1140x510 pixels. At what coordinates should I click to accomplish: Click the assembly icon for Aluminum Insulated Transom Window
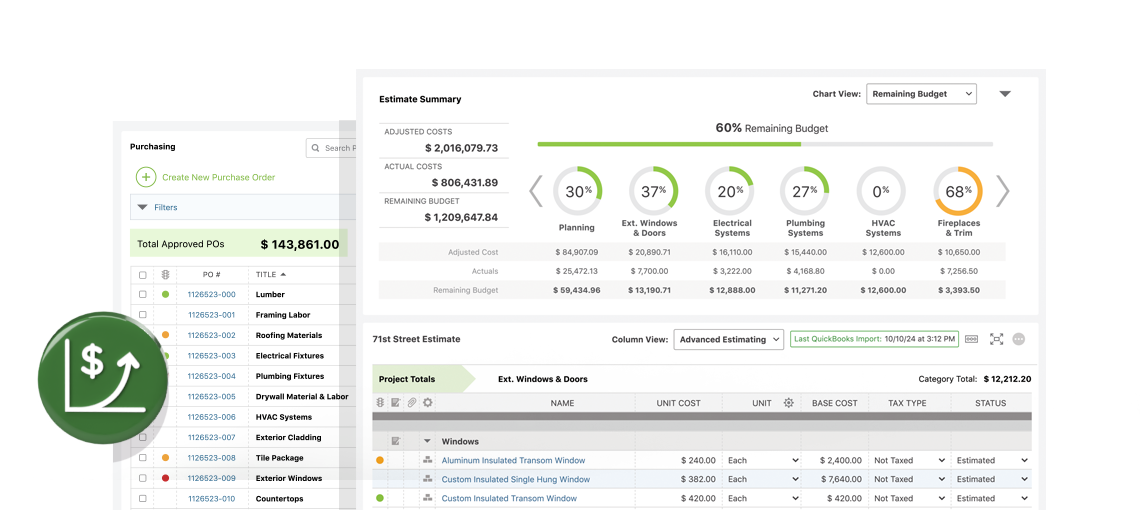pyautogui.click(x=428, y=460)
